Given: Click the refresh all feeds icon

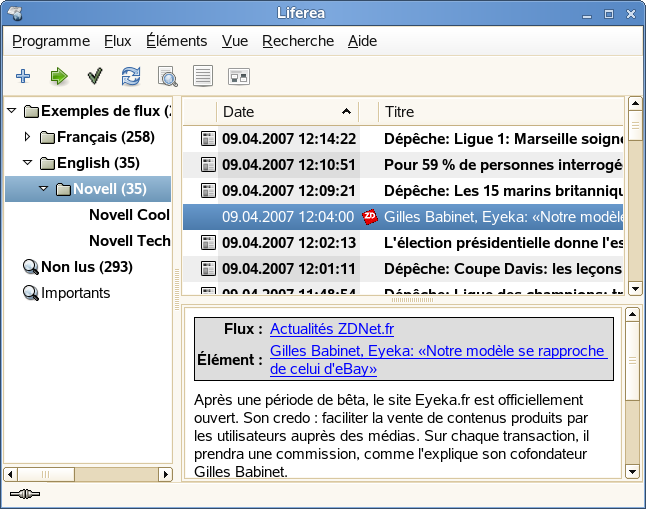Looking at the screenshot, I should [131, 76].
